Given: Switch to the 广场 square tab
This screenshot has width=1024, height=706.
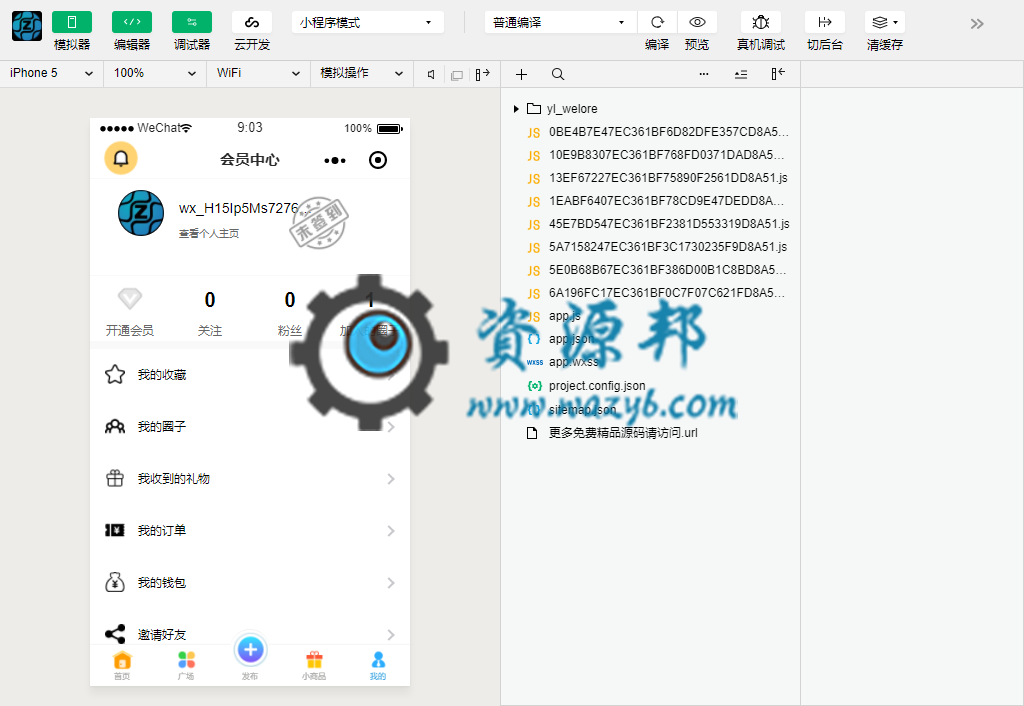Looking at the screenshot, I should tap(186, 666).
